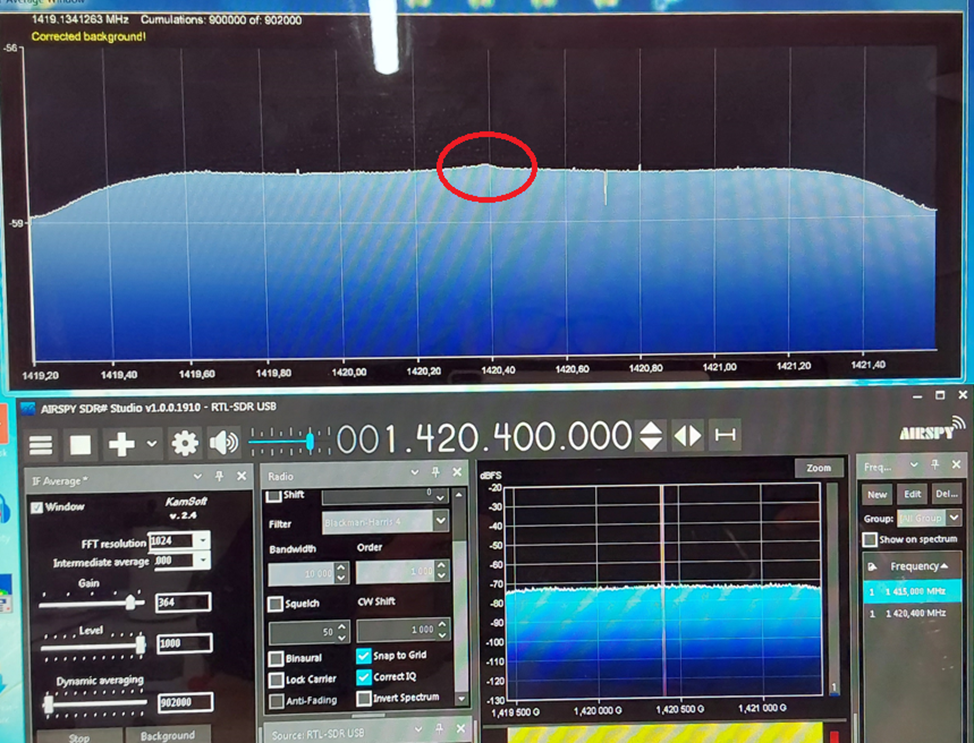Click the Del... frequency button
Viewport: 974px width, 743px height.
pyautogui.click(x=946, y=494)
